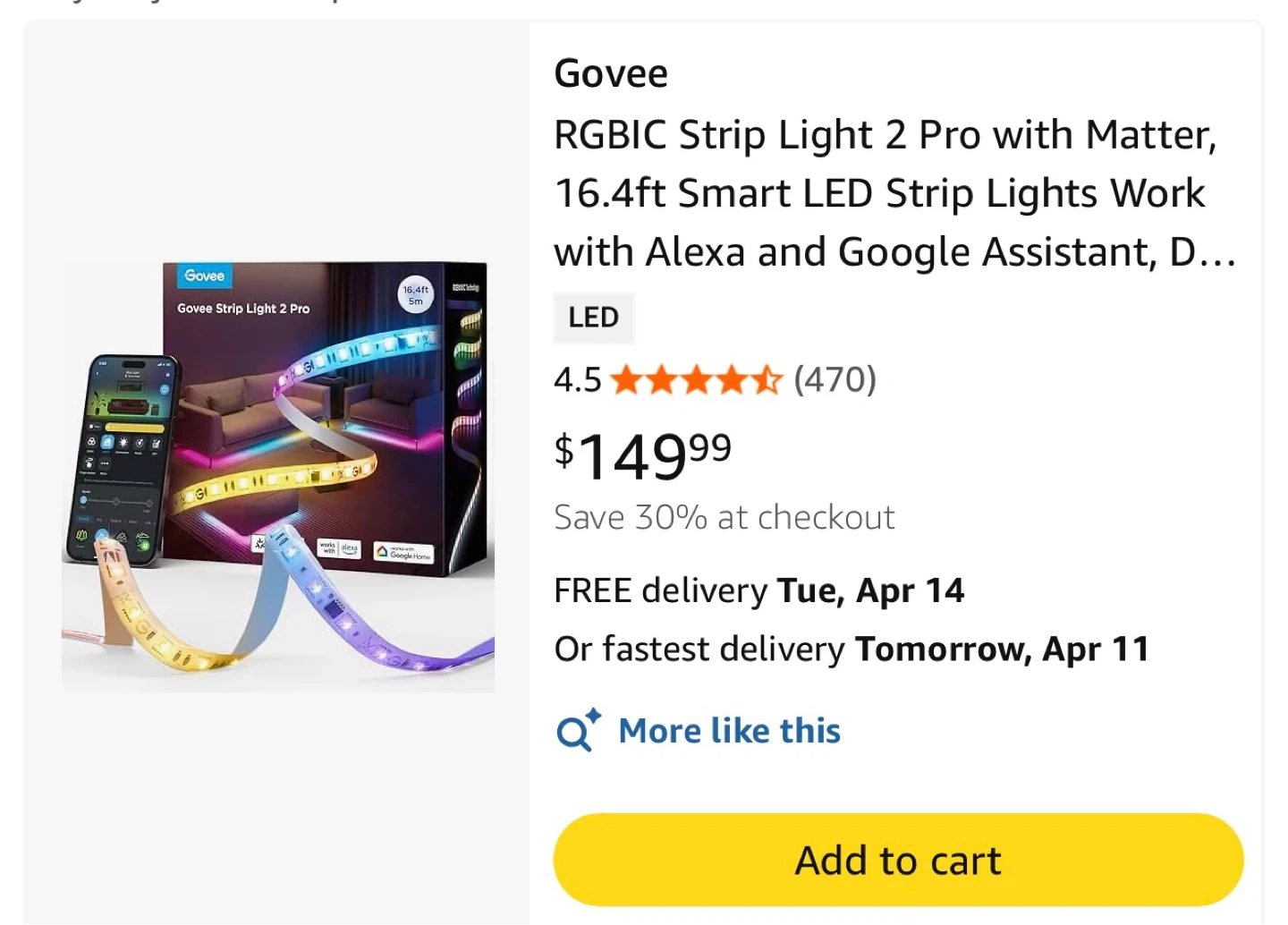Open the 470 reviews count
The image size is (1288, 925).
click(x=835, y=380)
